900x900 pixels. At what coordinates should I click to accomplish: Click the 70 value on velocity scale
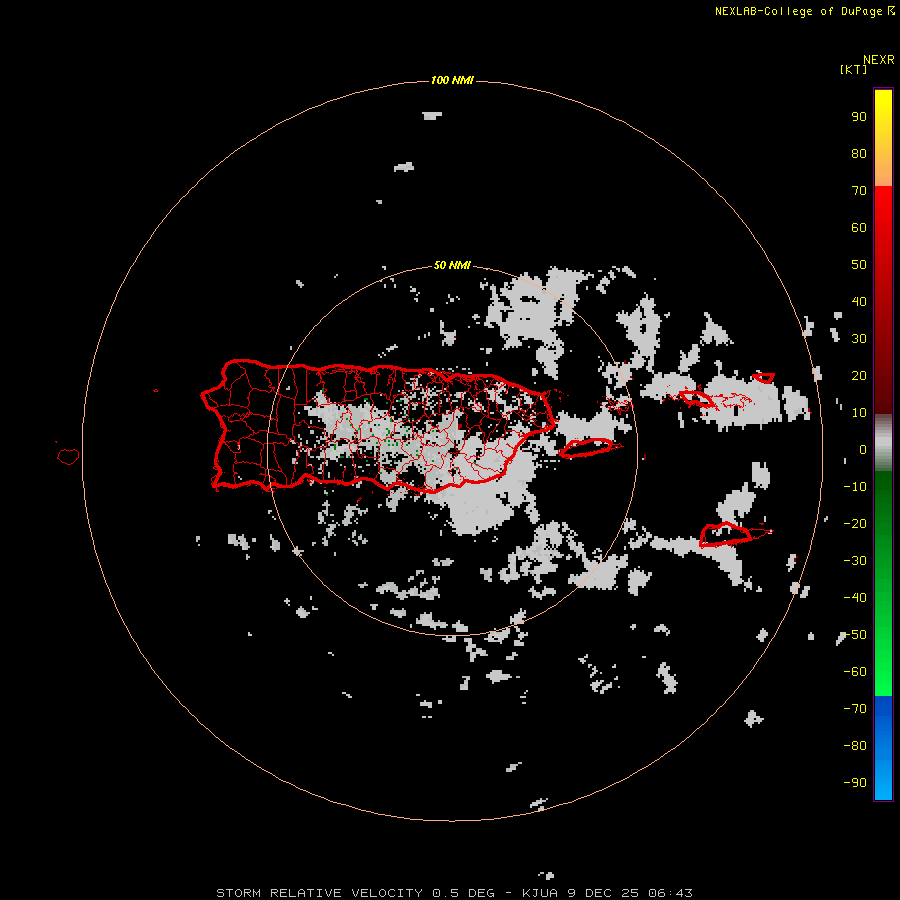[859, 191]
